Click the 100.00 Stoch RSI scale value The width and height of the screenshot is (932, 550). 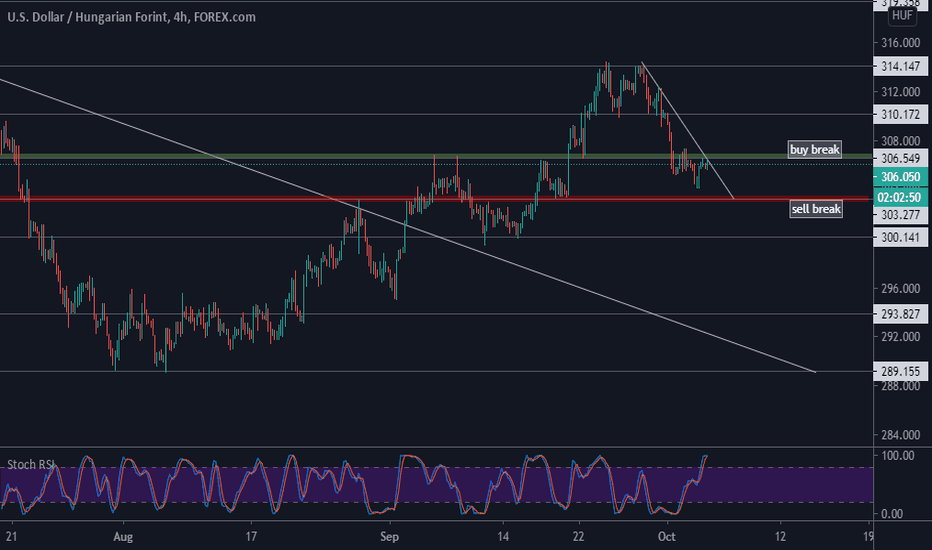click(898, 455)
